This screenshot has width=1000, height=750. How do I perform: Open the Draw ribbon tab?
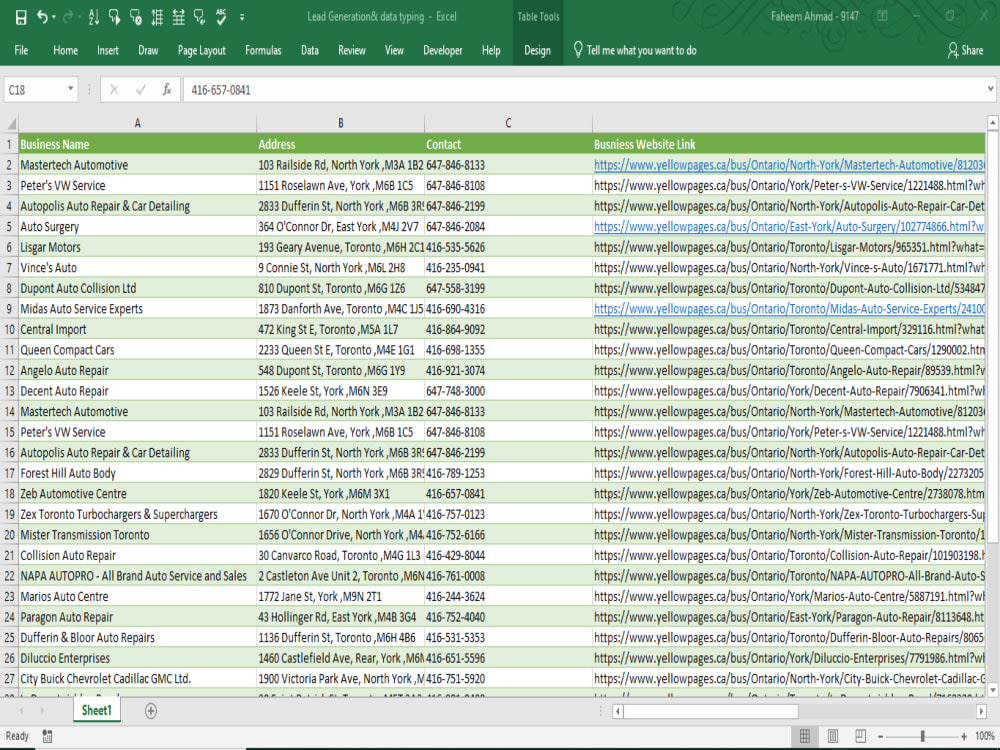point(148,50)
